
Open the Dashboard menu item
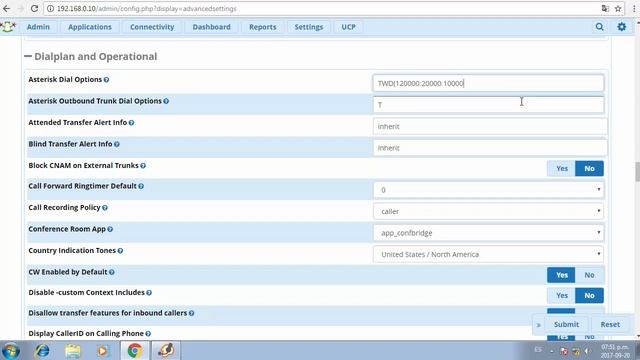[x=211, y=27]
